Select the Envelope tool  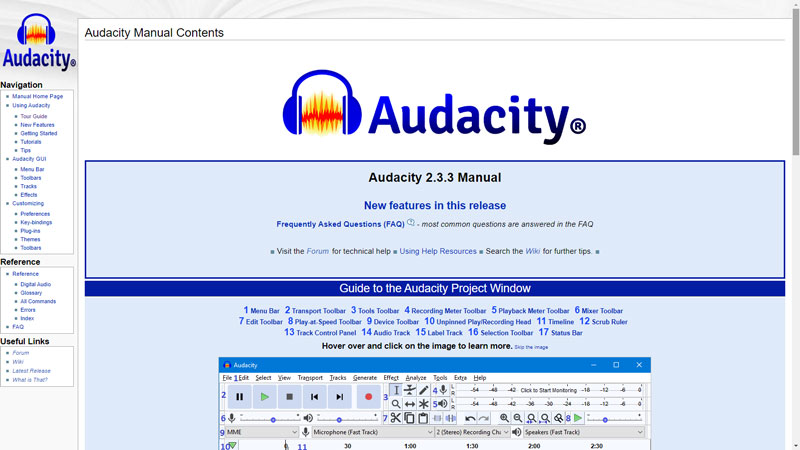[410, 390]
